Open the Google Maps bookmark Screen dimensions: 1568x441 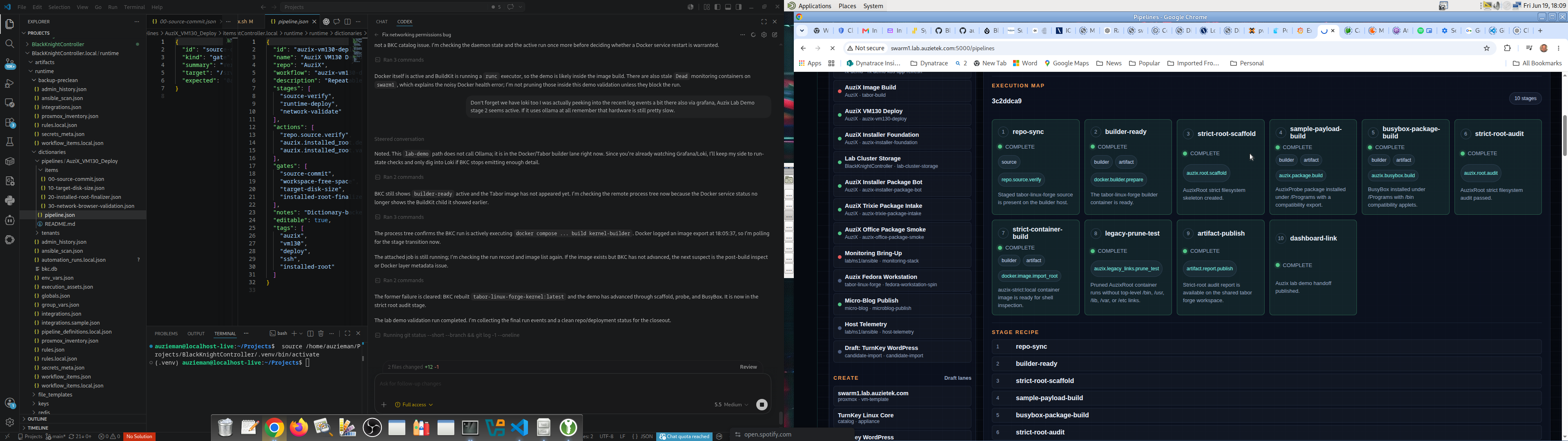(1067, 63)
